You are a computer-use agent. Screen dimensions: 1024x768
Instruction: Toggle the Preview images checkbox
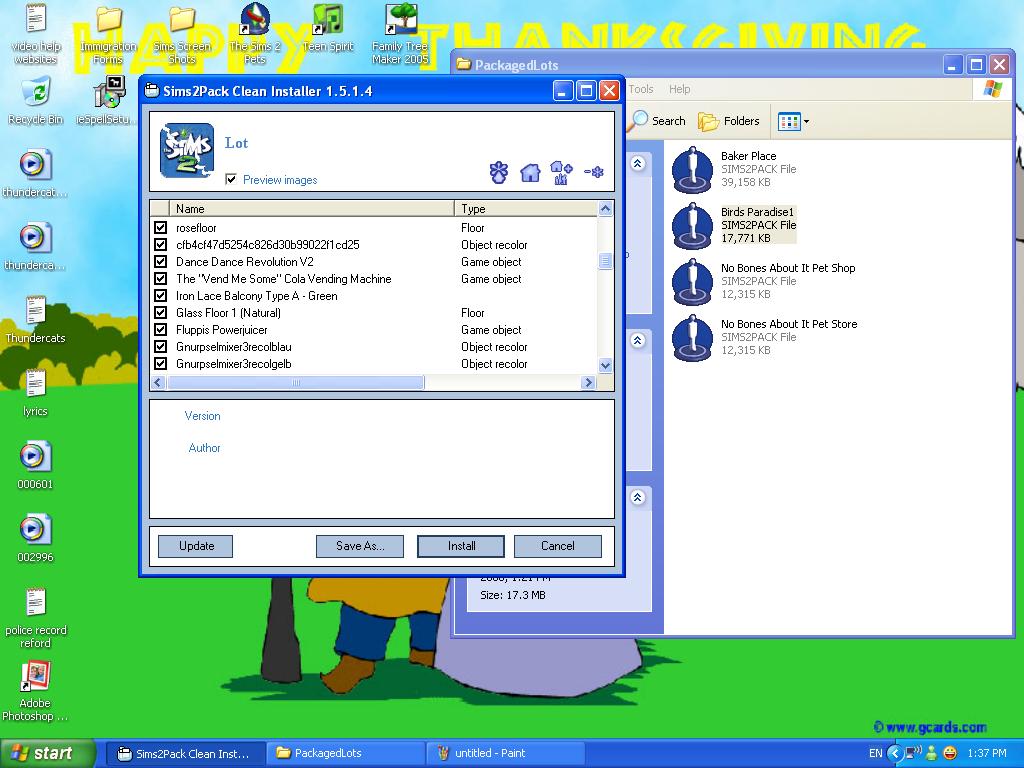[231, 180]
